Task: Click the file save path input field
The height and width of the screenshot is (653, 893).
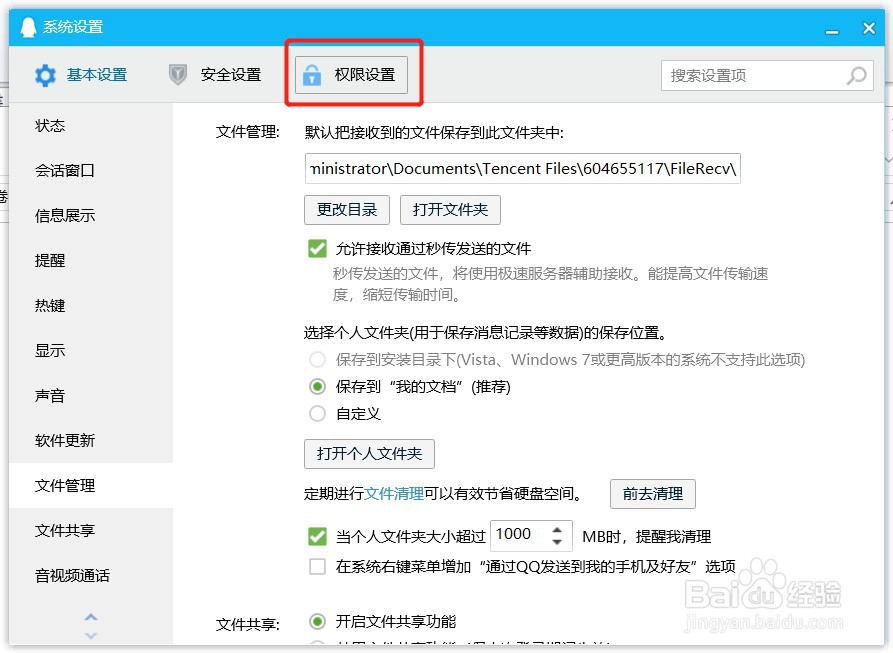Action: [521, 168]
